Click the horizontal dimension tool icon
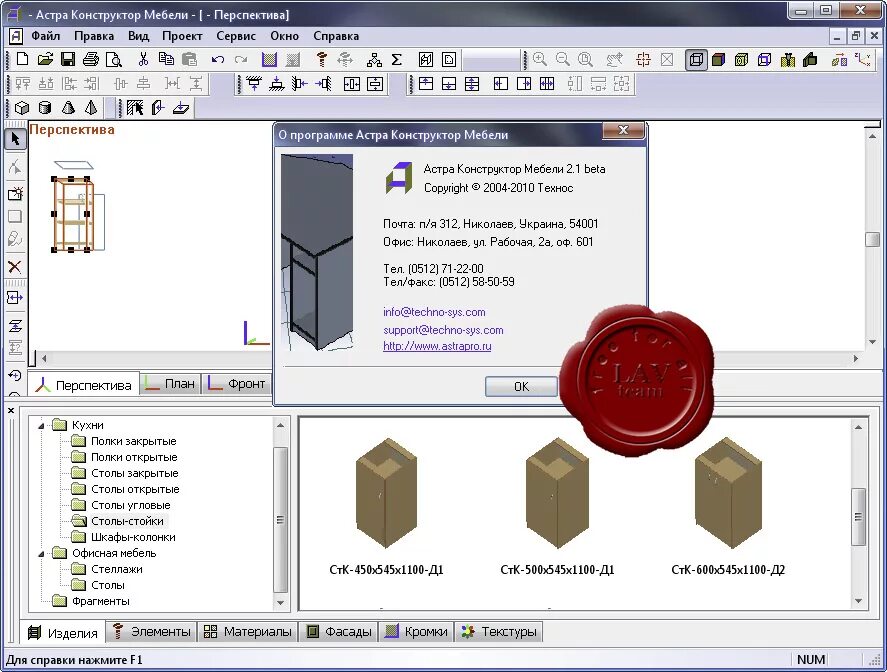 click(x=15, y=298)
